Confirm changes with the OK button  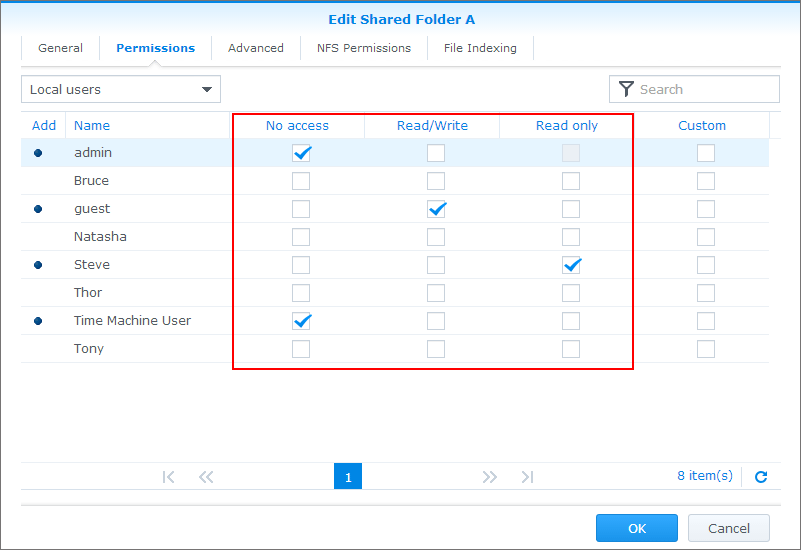[x=637, y=528]
